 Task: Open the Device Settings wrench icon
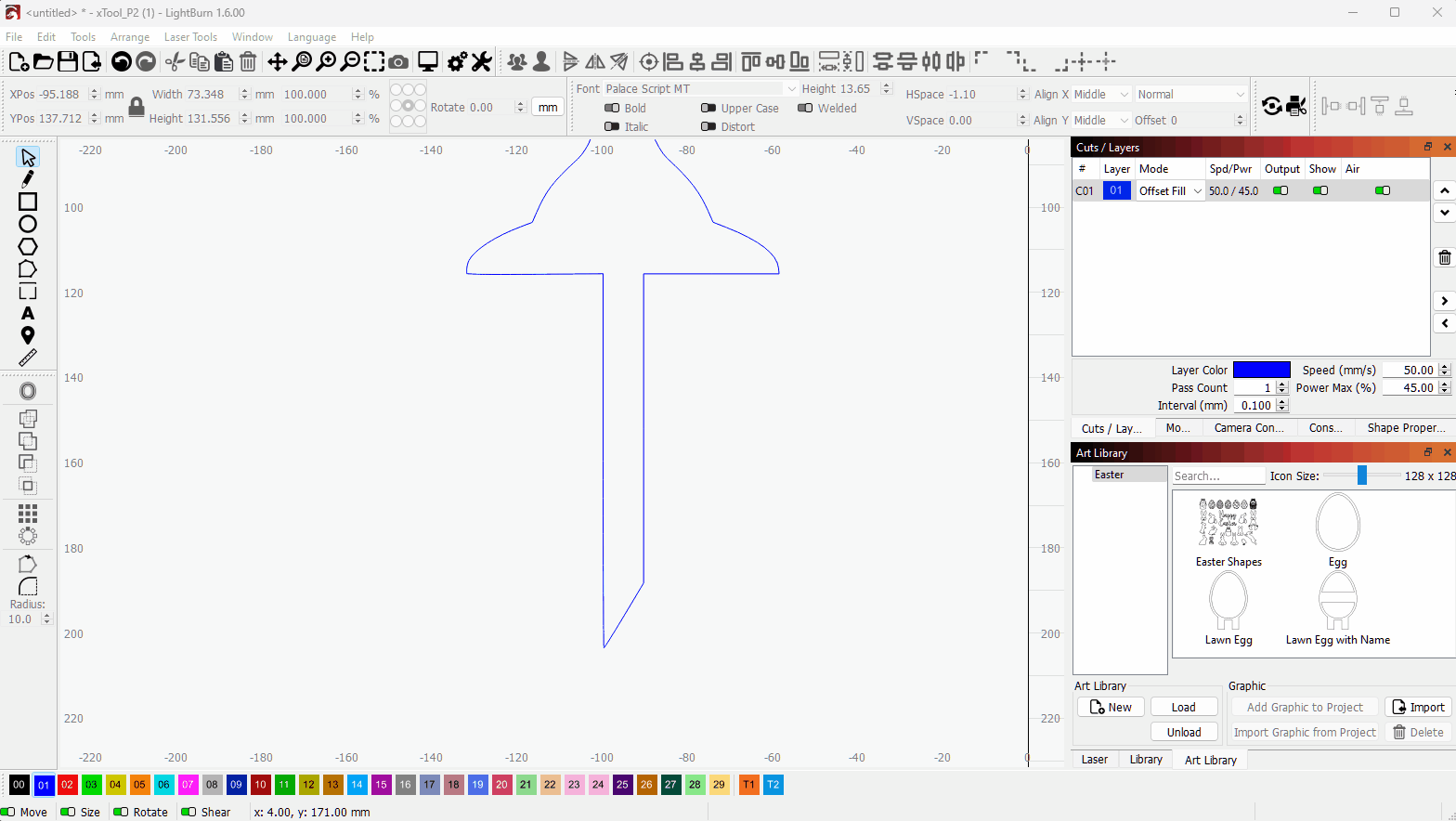tap(481, 62)
